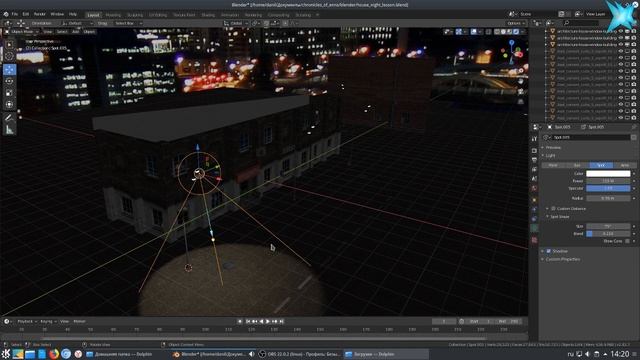Open Firefox from the taskbar
Screen dimensions: 640x360
(54, 354)
